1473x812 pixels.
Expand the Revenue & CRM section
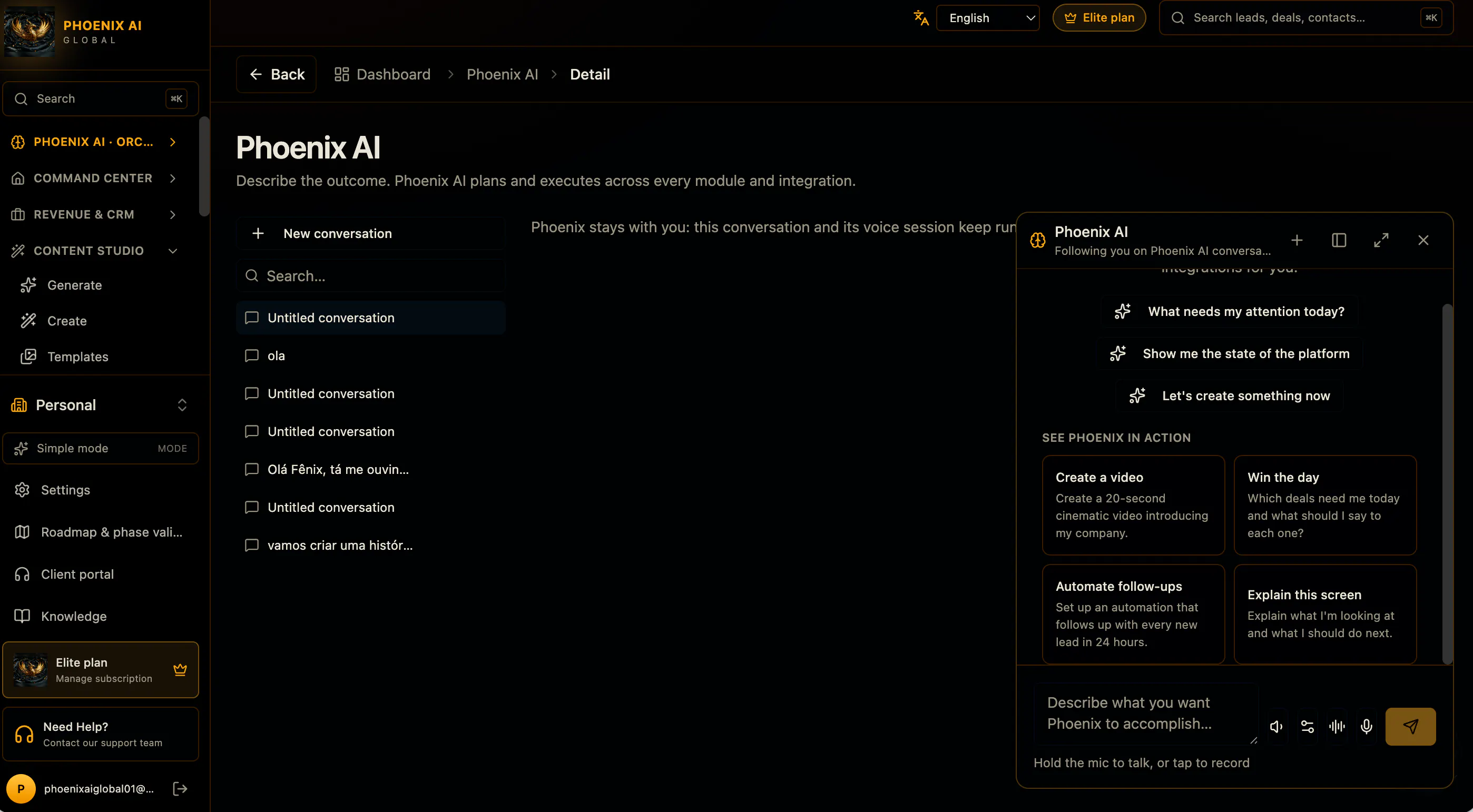[x=94, y=214]
